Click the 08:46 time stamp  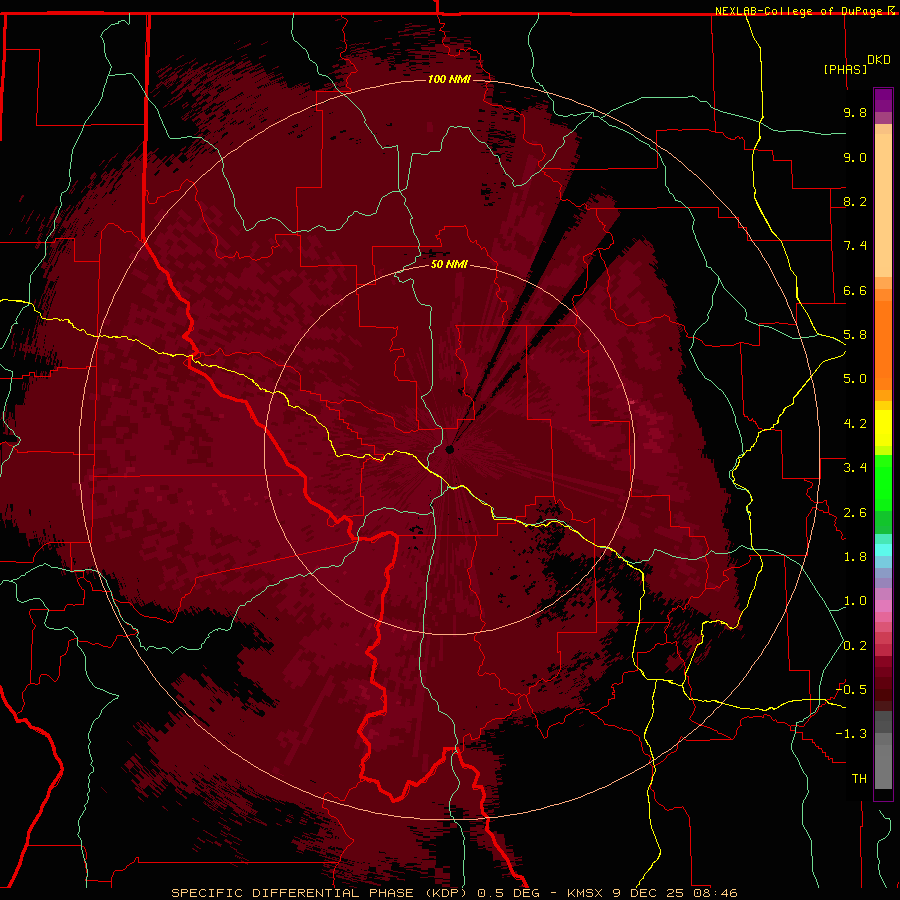pos(715,893)
